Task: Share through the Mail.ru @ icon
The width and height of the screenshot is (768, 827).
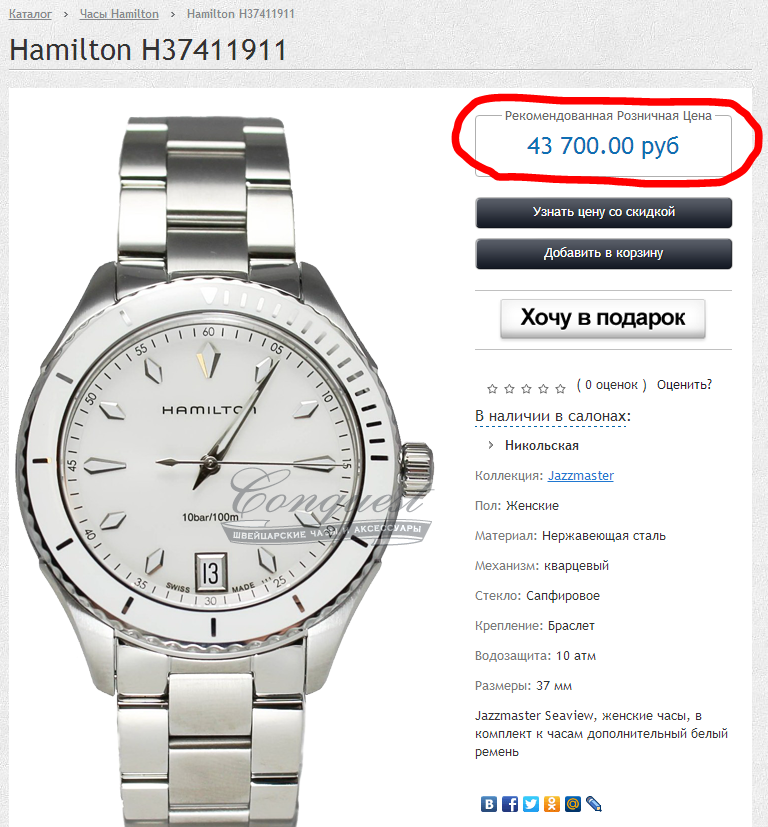Action: [573, 804]
